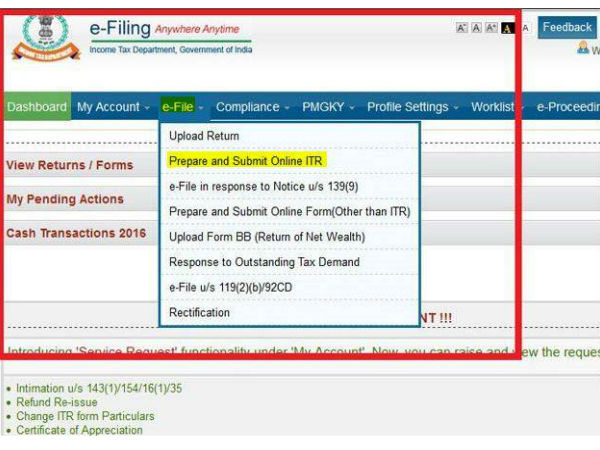The width and height of the screenshot is (600, 450).
Task: Expand the My Account dropdown menu
Action: click(114, 107)
